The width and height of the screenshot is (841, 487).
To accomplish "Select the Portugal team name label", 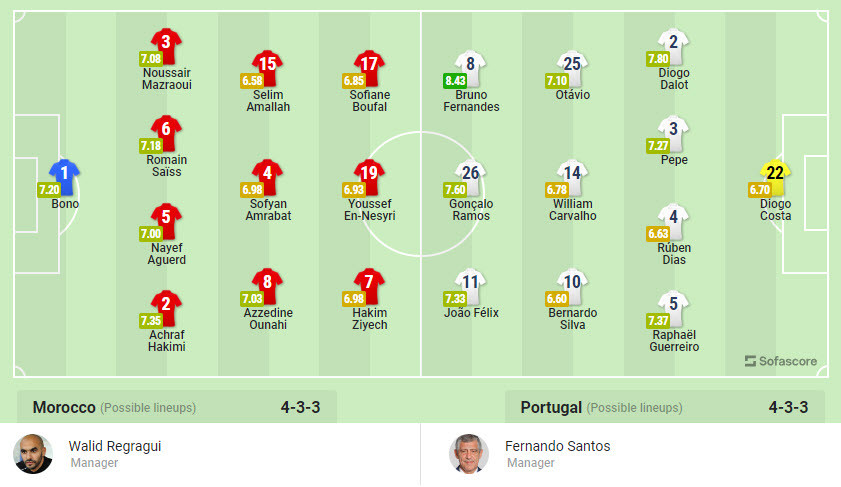I will [551, 408].
